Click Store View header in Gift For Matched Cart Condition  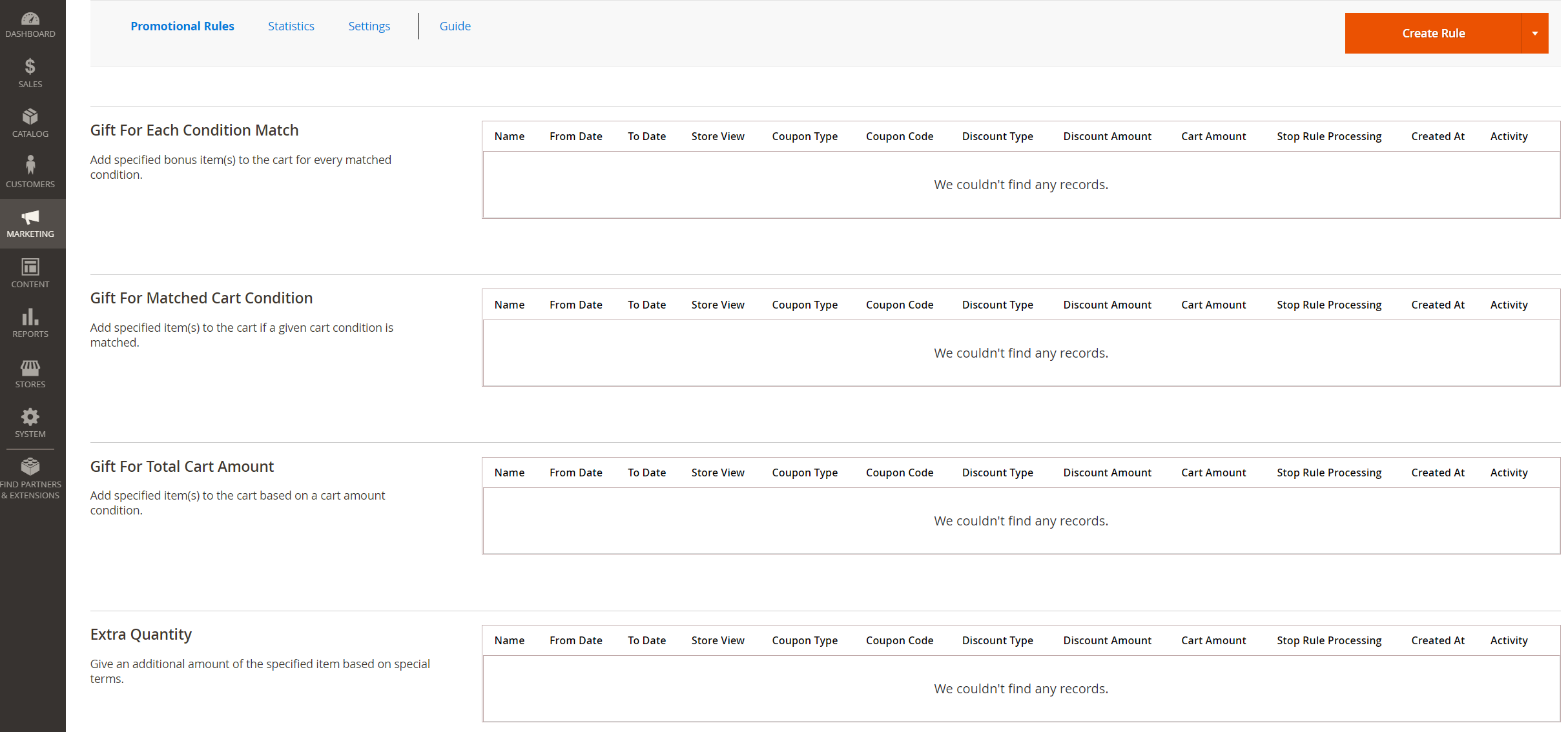718,305
